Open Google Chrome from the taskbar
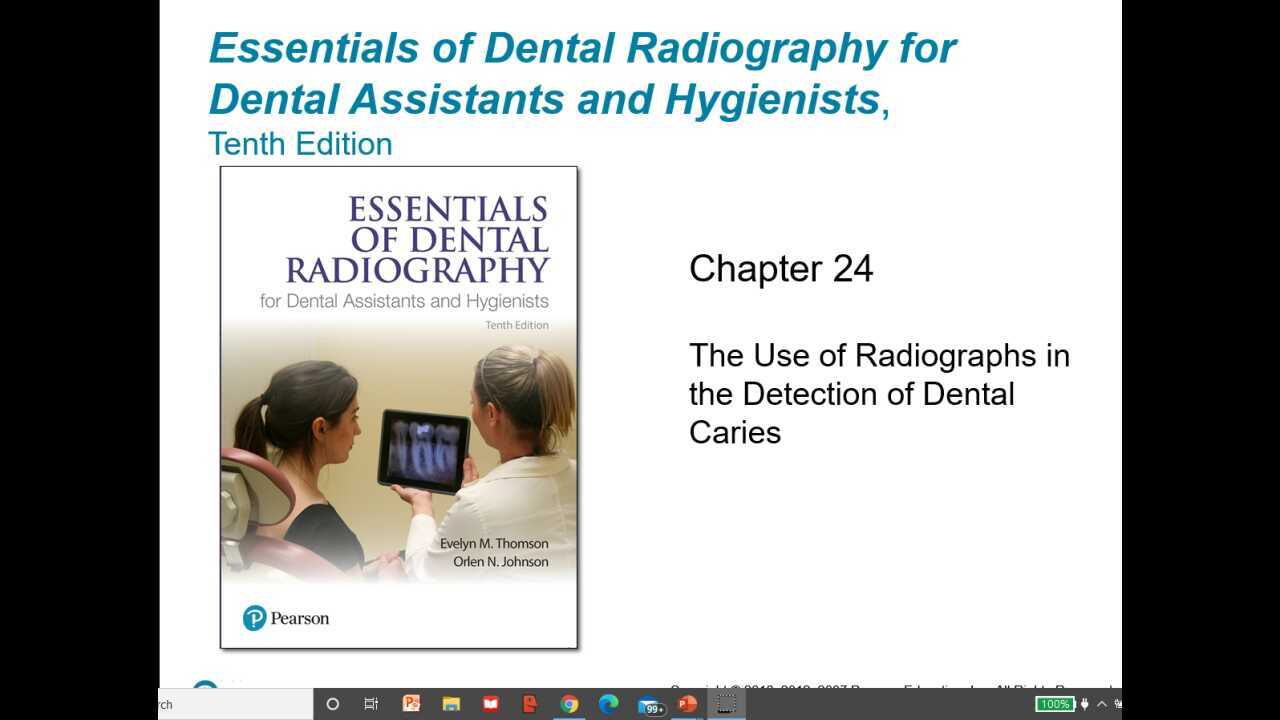Viewport: 1280px width, 720px height. pyautogui.click(x=570, y=704)
